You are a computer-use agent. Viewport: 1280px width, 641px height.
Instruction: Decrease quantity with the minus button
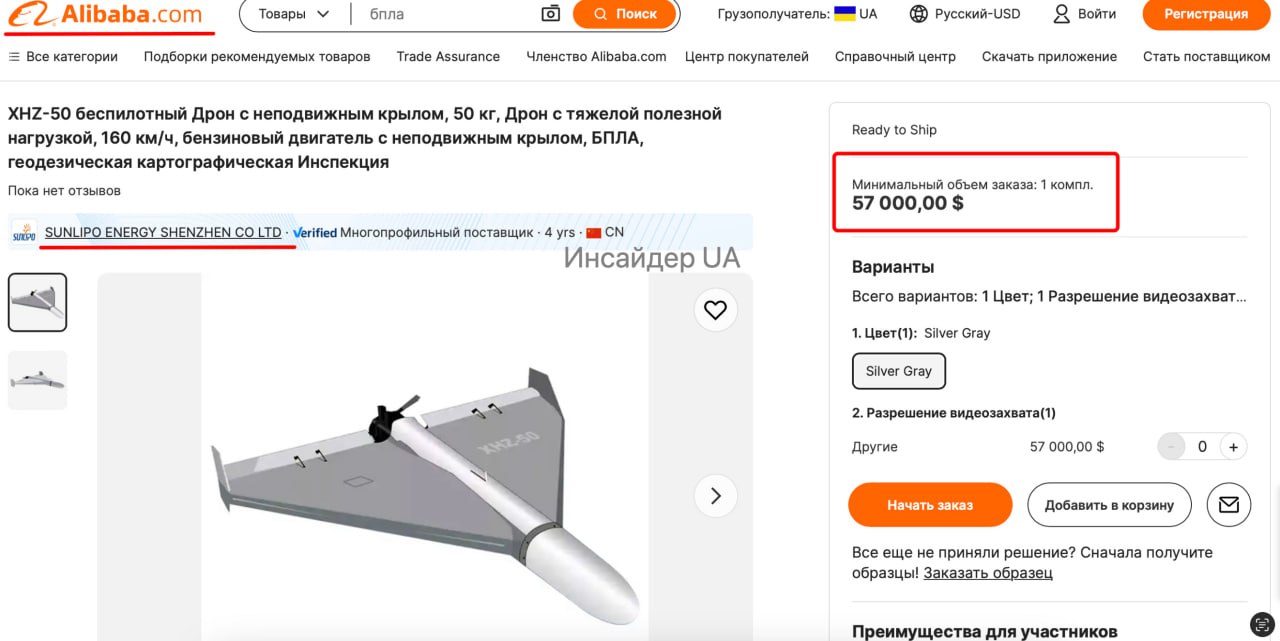pyautogui.click(x=1171, y=447)
